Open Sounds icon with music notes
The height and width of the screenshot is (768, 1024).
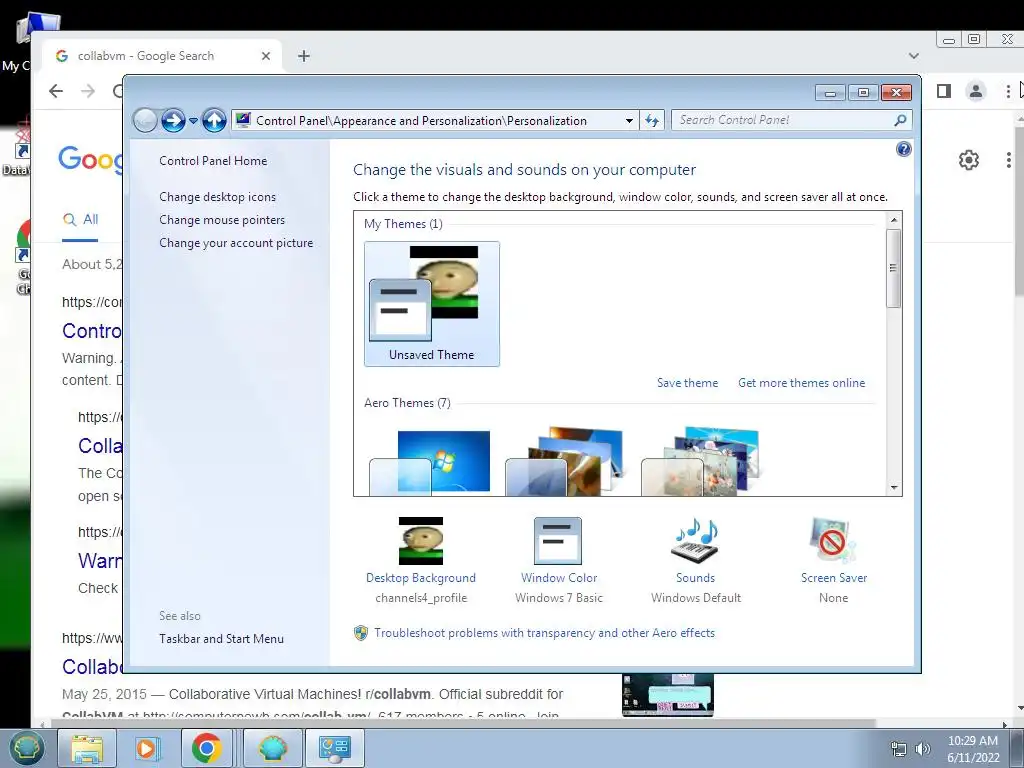(x=695, y=541)
